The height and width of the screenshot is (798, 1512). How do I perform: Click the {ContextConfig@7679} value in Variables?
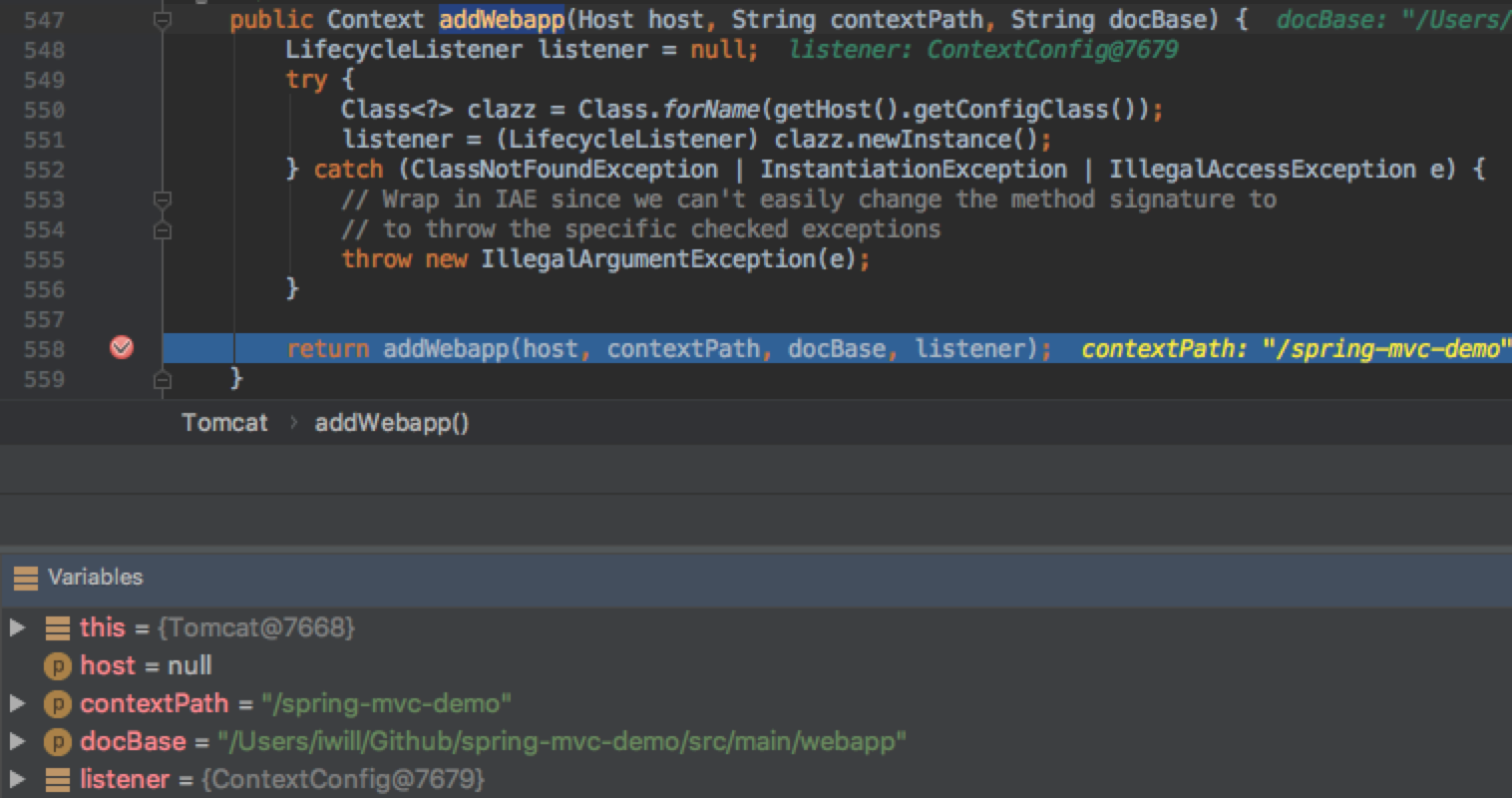pos(343,779)
